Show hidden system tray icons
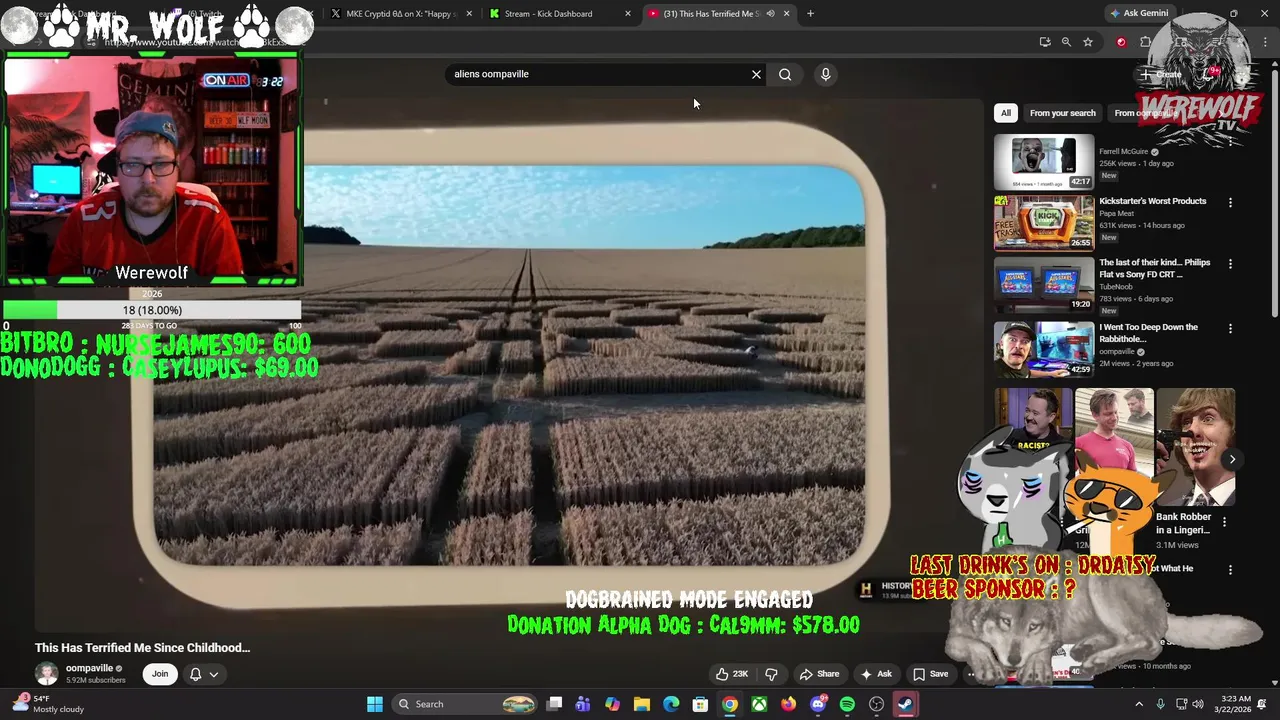This screenshot has width=1280, height=720. [1138, 704]
